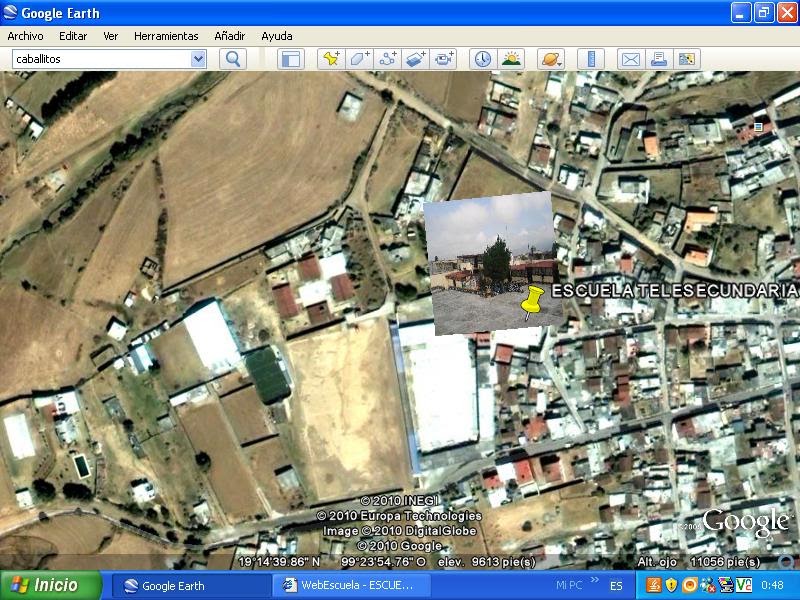Open the planet switcher (Saturn icon)
This screenshot has width=800, height=600.
[551, 59]
